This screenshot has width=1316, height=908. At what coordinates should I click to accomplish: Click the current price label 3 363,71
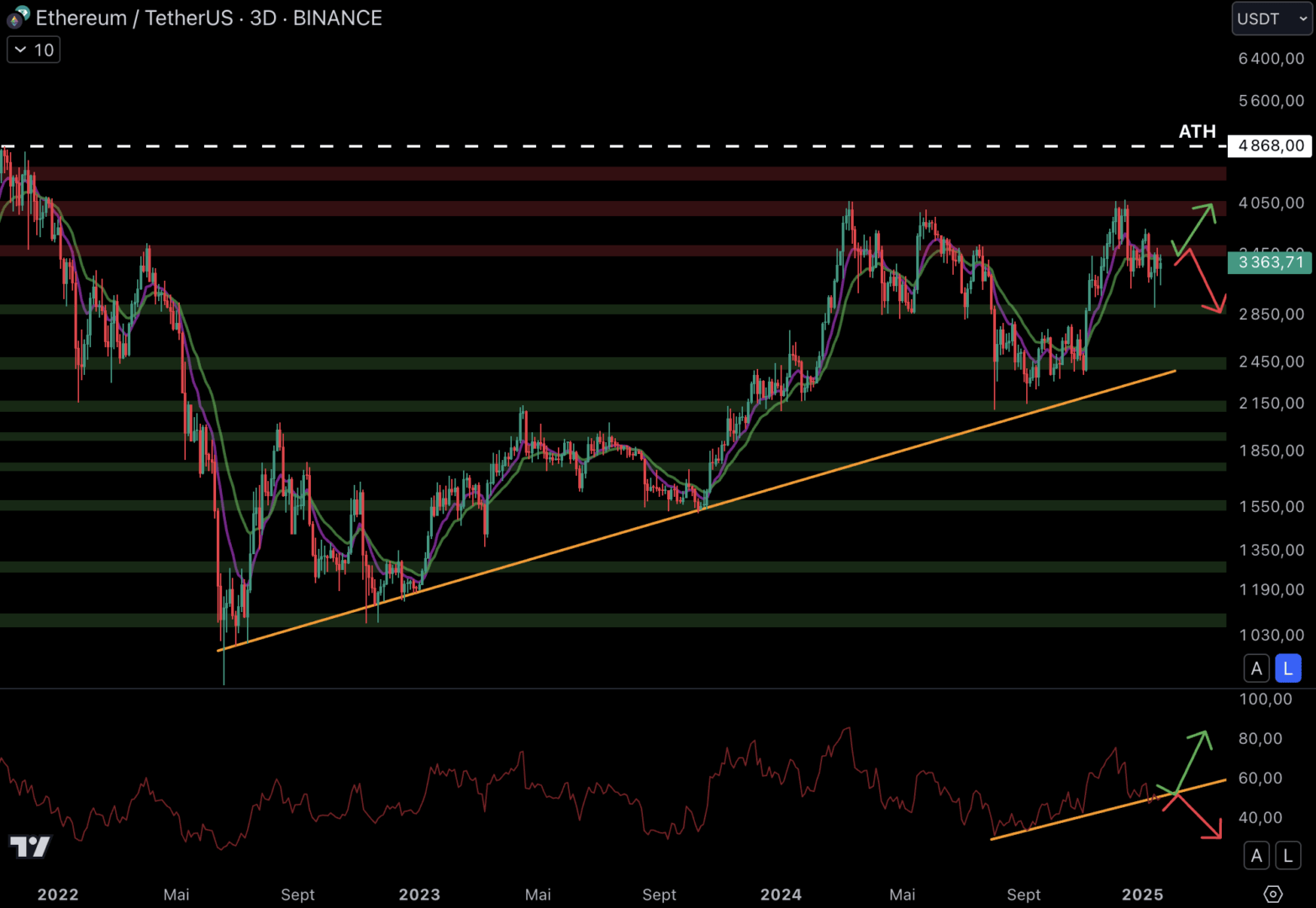point(1270,262)
